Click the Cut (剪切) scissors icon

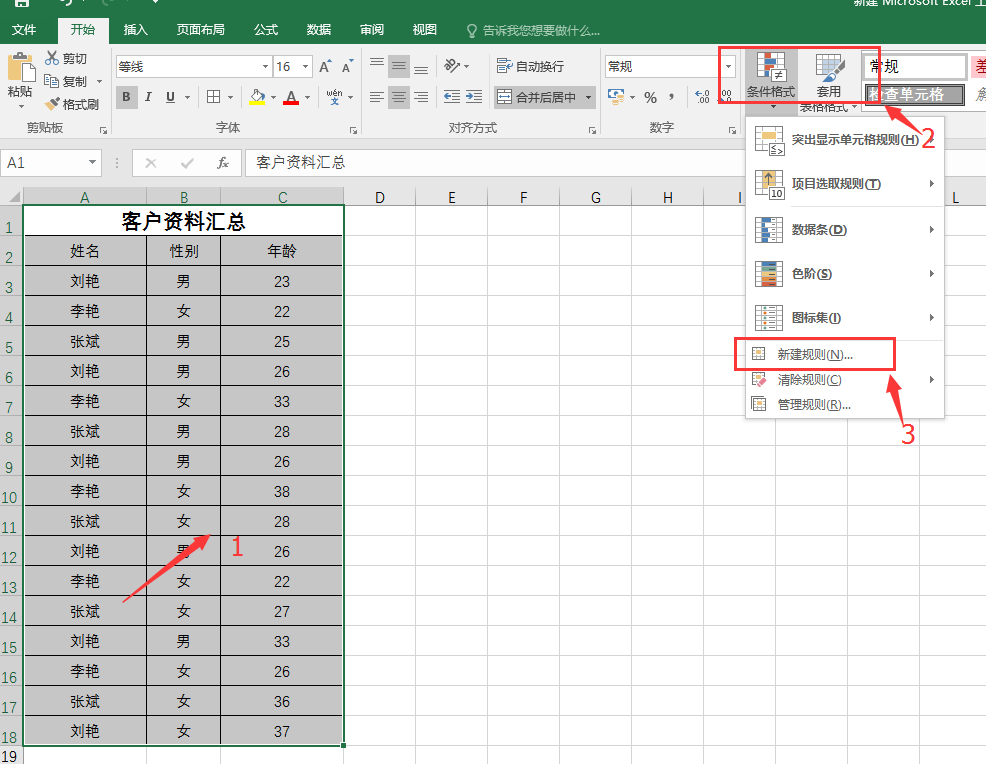(x=51, y=59)
